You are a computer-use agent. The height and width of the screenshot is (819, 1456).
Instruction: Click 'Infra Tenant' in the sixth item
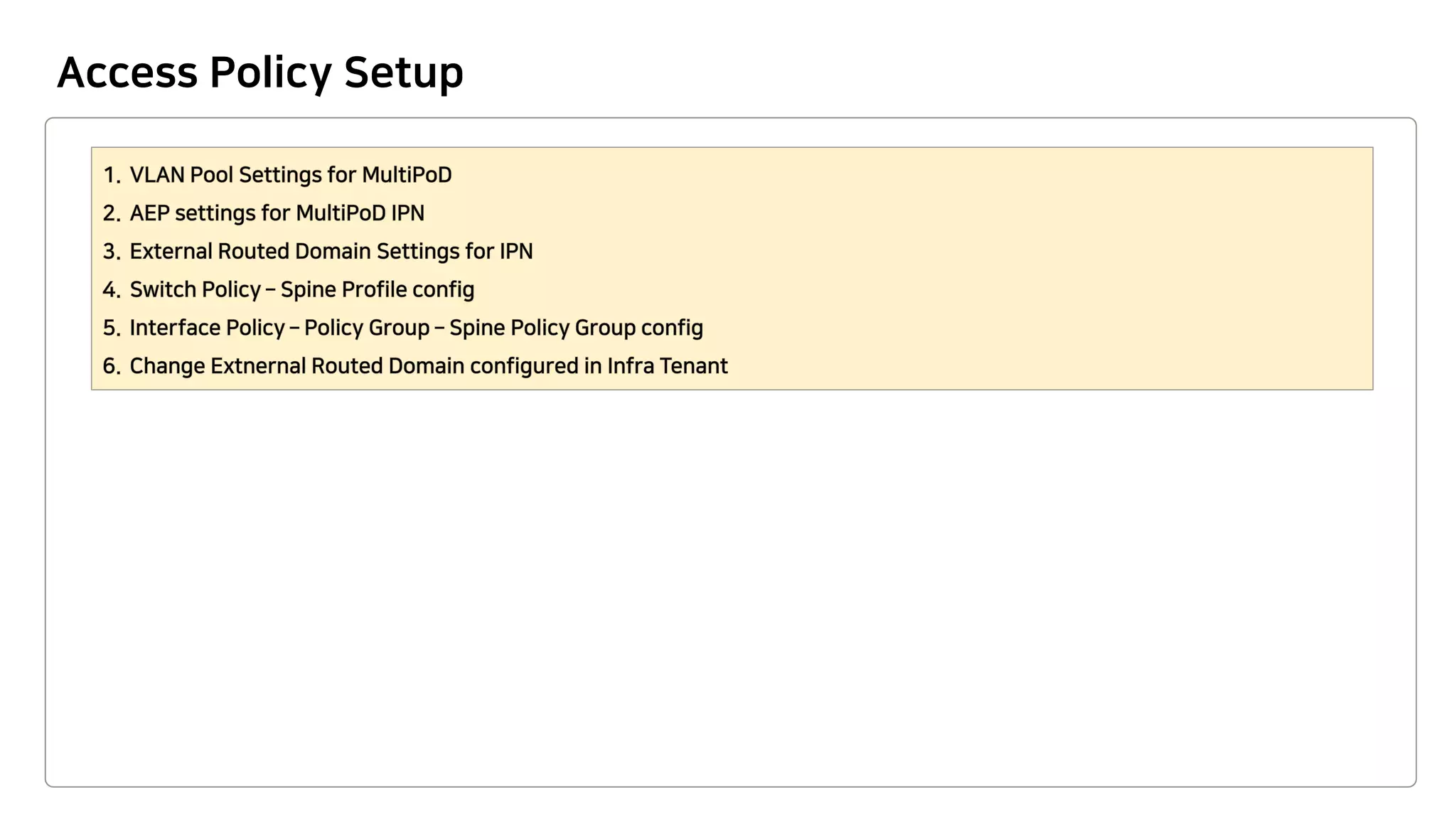[667, 366]
